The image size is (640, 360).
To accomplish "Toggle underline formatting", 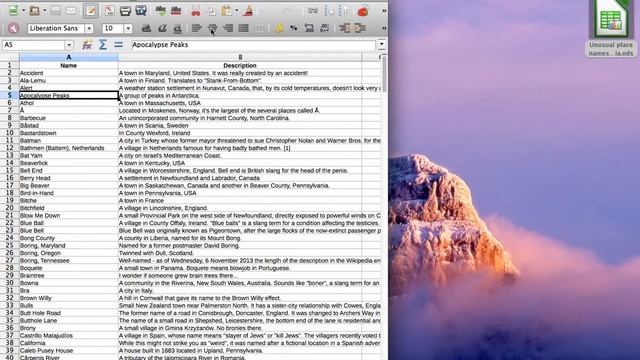I will [177, 28].
